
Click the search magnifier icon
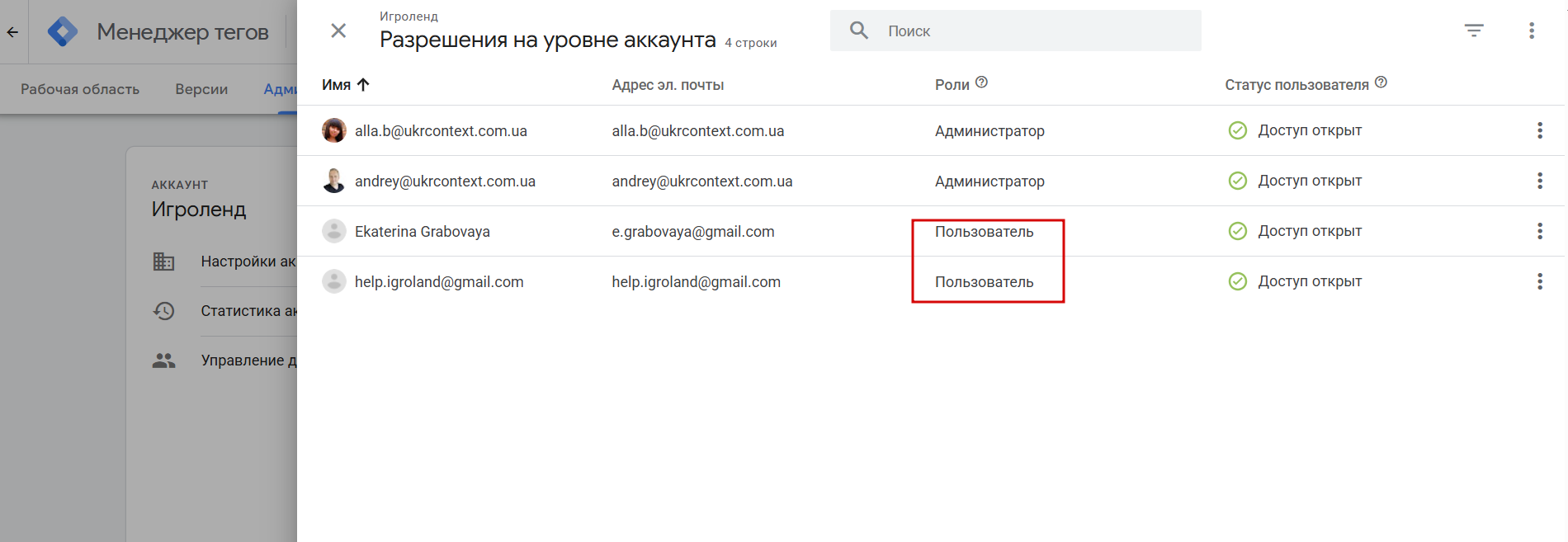(x=859, y=31)
